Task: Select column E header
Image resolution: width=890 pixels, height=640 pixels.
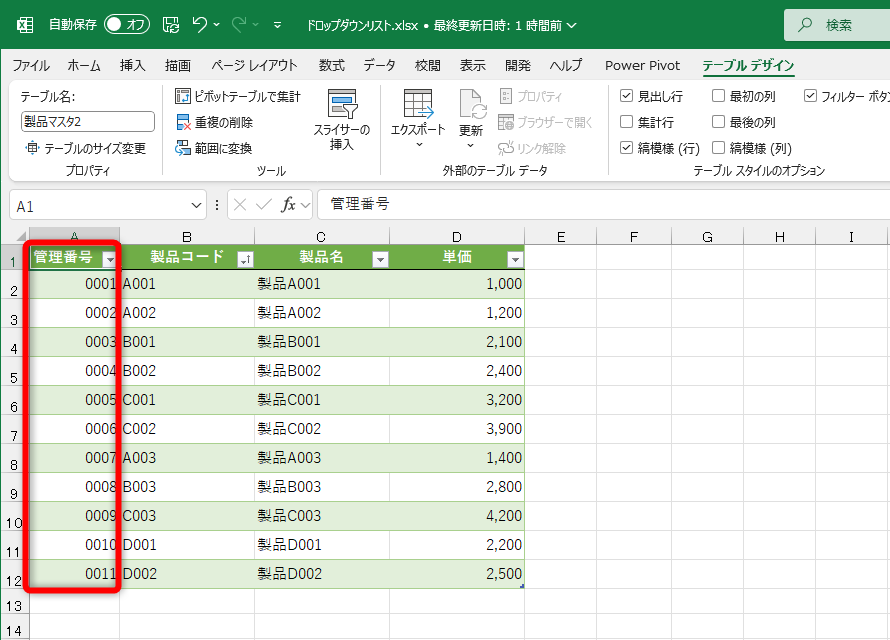Action: coord(561,237)
